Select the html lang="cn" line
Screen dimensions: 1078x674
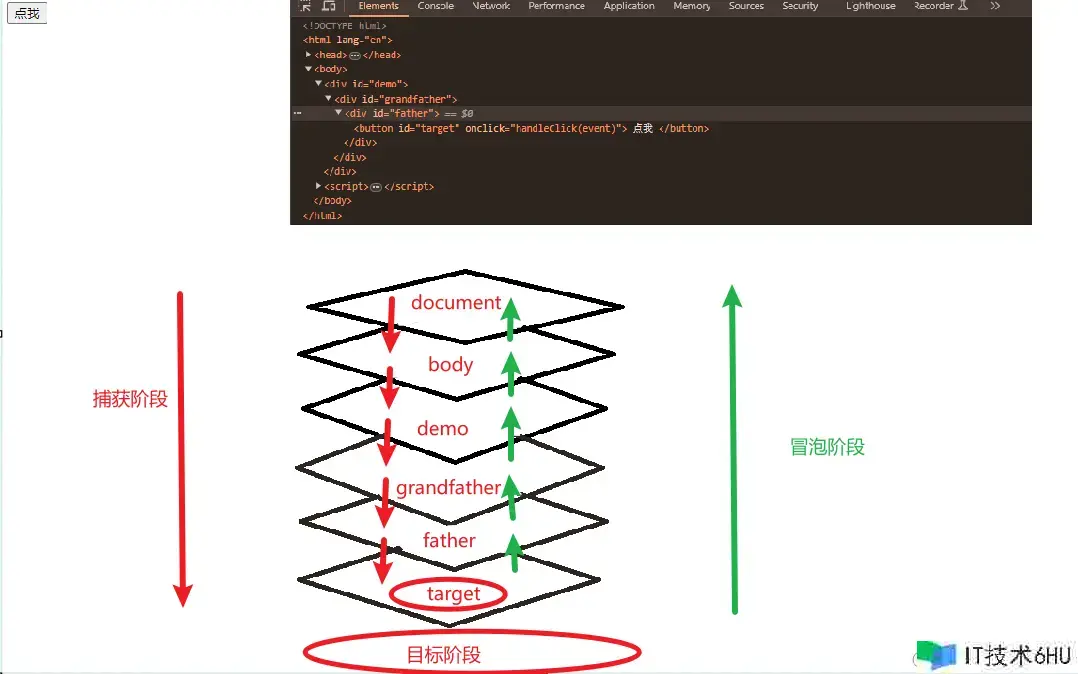347,40
